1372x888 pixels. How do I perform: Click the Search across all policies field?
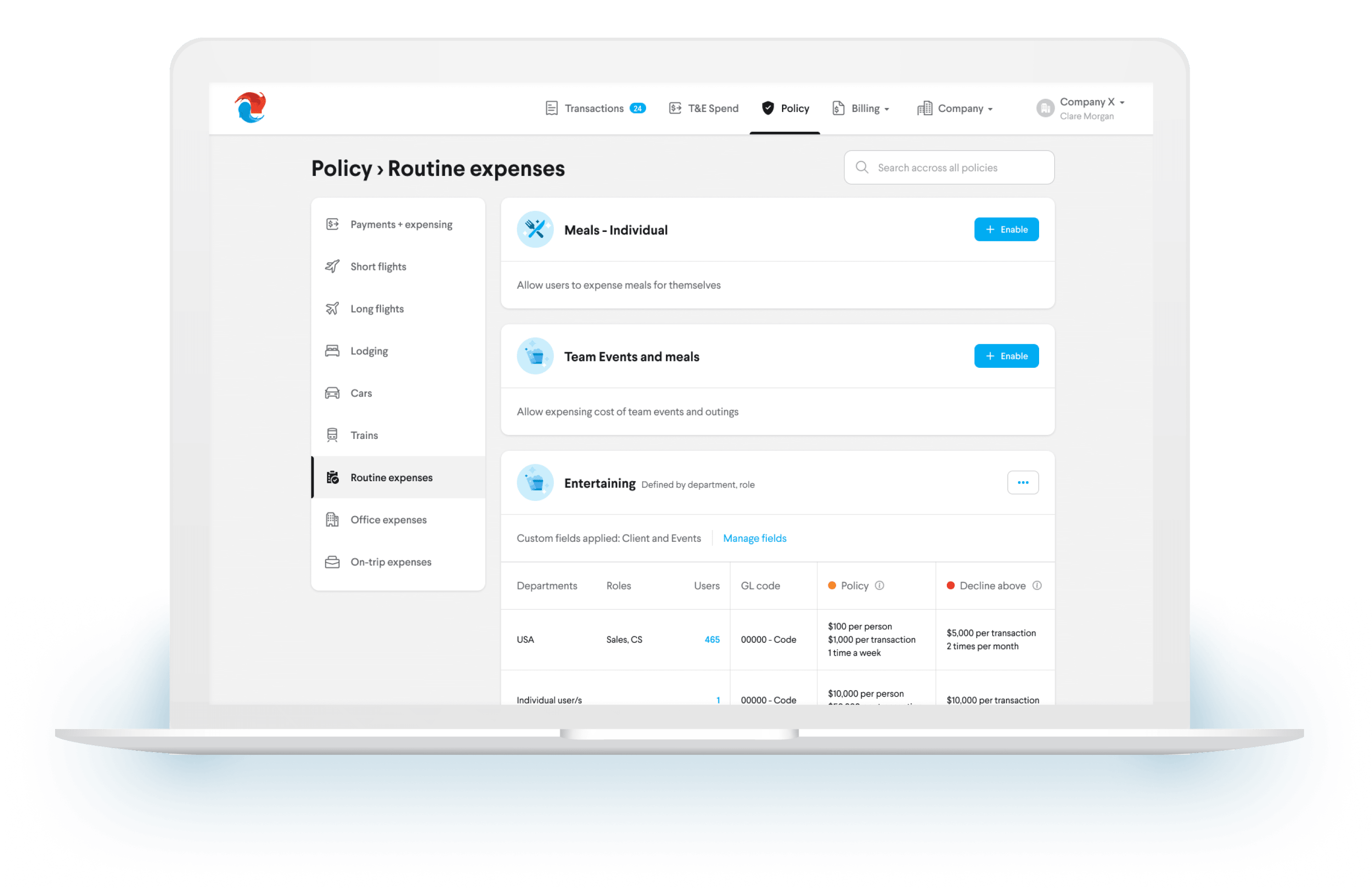coord(949,167)
